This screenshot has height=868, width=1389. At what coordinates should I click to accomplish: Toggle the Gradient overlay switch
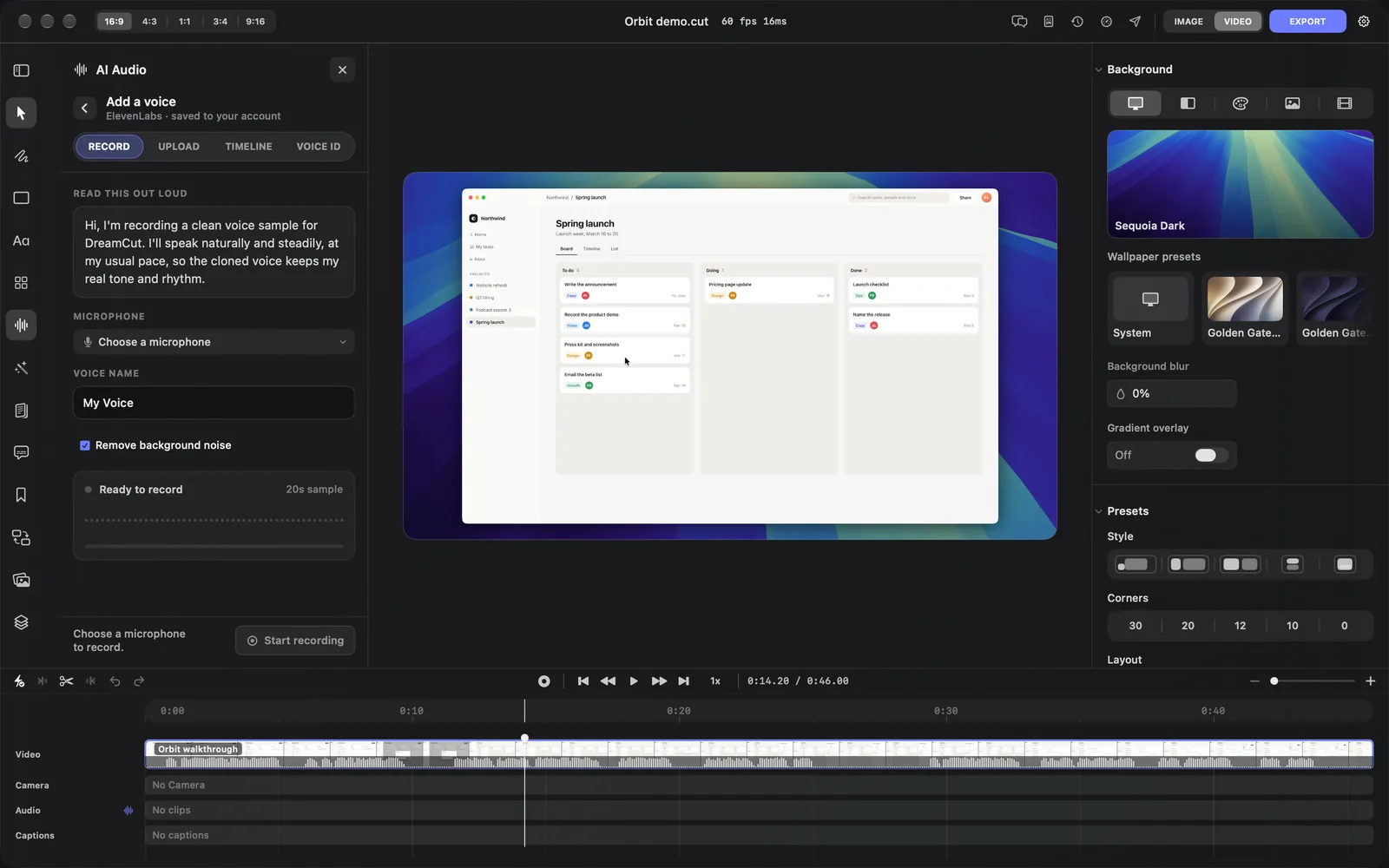click(1209, 455)
